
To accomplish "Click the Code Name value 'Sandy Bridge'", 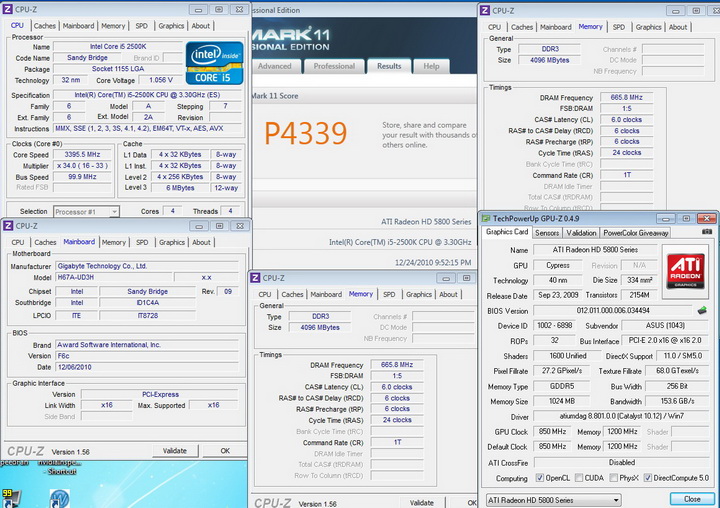I will pos(87,57).
